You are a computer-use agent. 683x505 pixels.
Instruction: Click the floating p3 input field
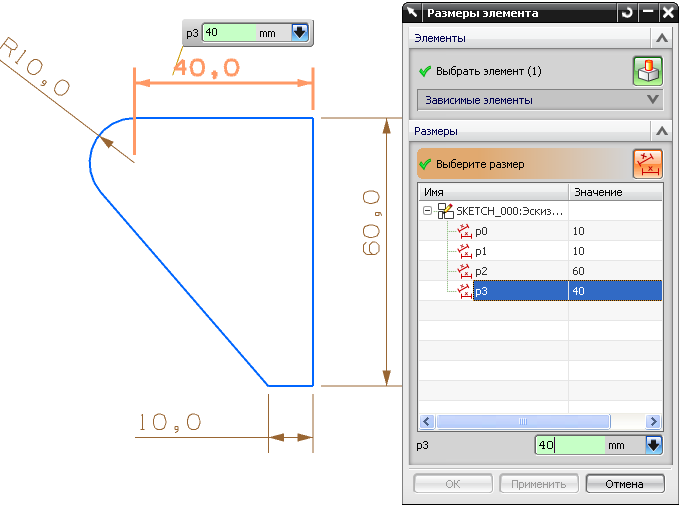pos(230,33)
